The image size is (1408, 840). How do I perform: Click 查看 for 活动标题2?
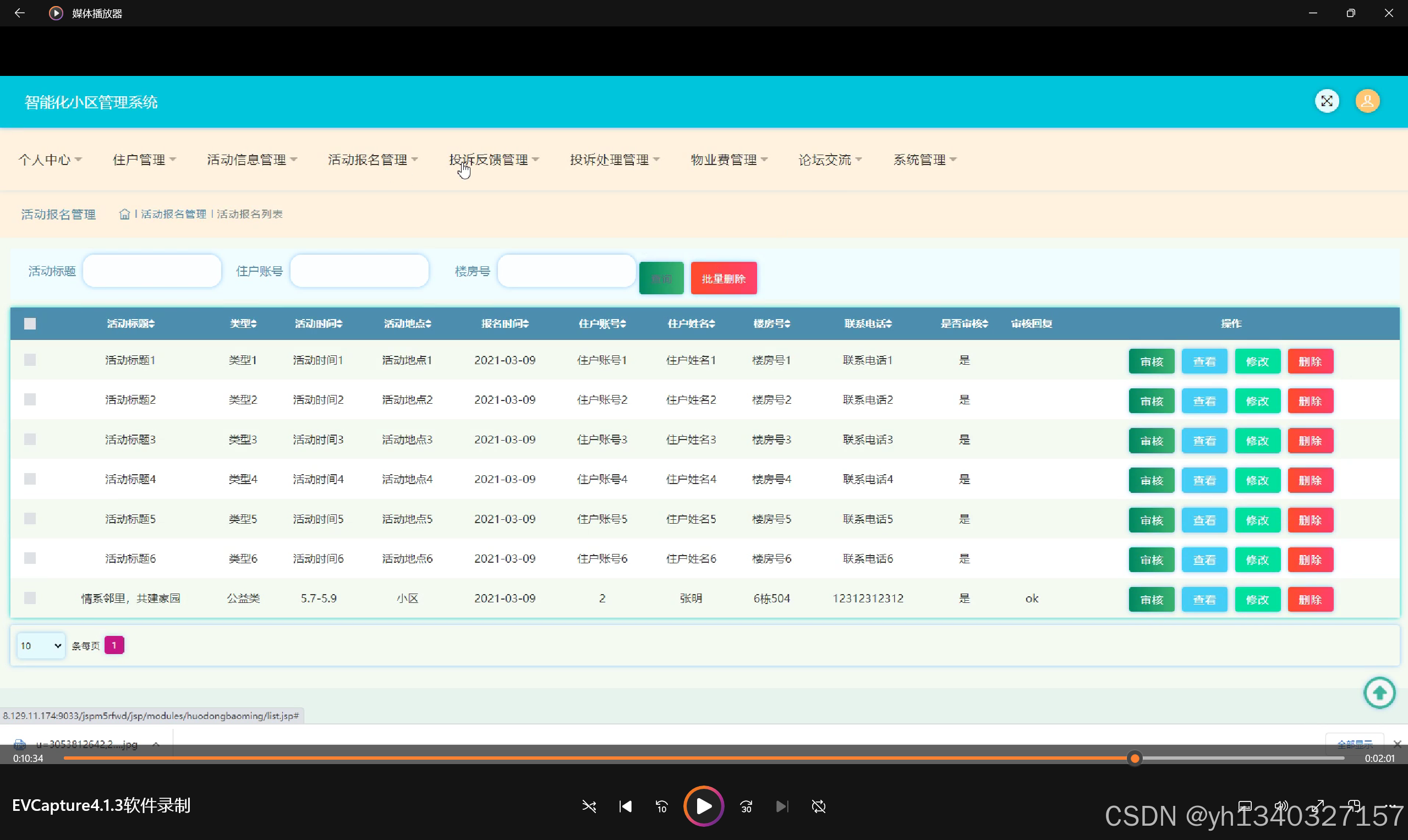tap(1204, 401)
